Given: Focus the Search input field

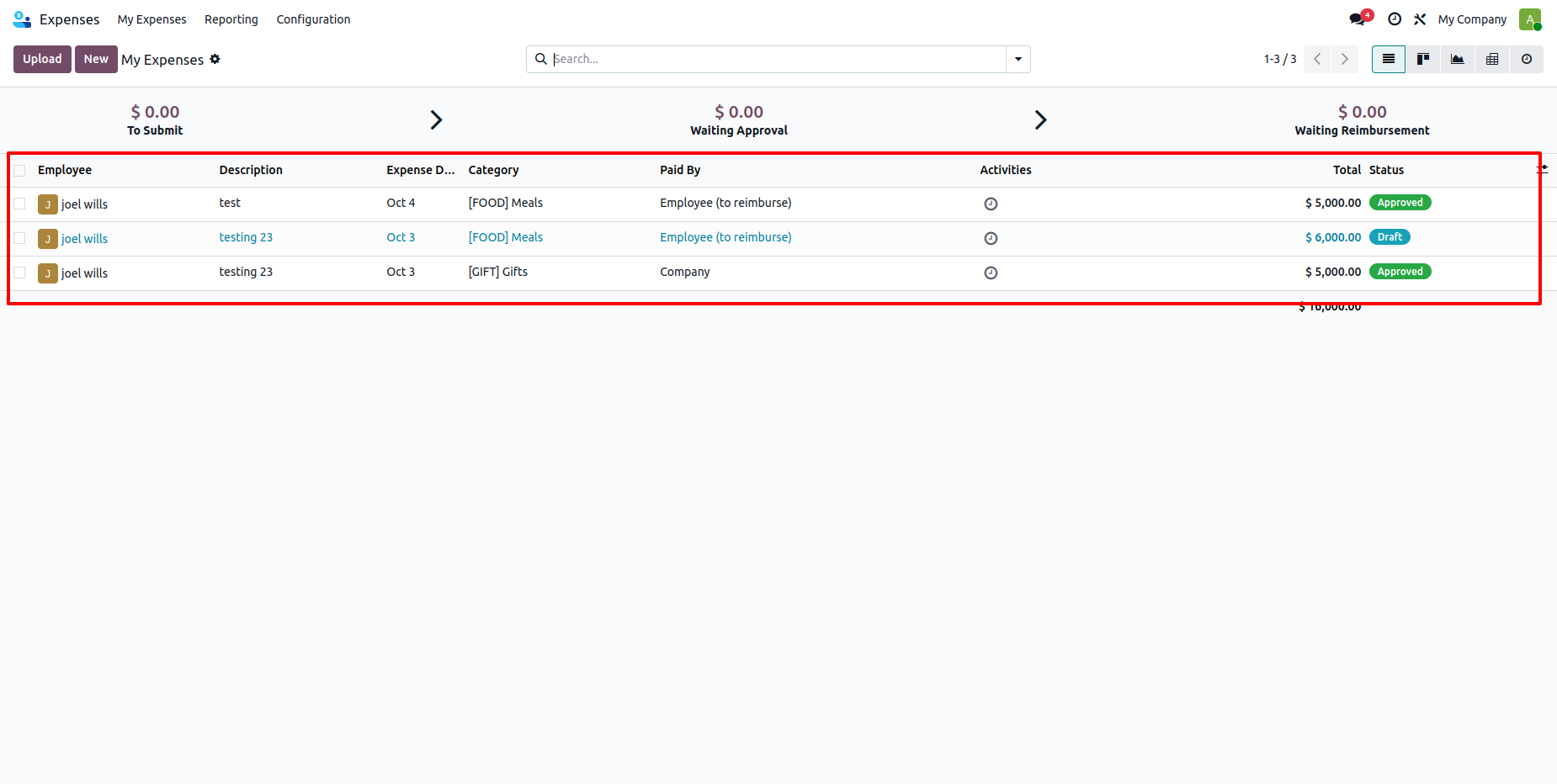Looking at the screenshot, I should 774,59.
